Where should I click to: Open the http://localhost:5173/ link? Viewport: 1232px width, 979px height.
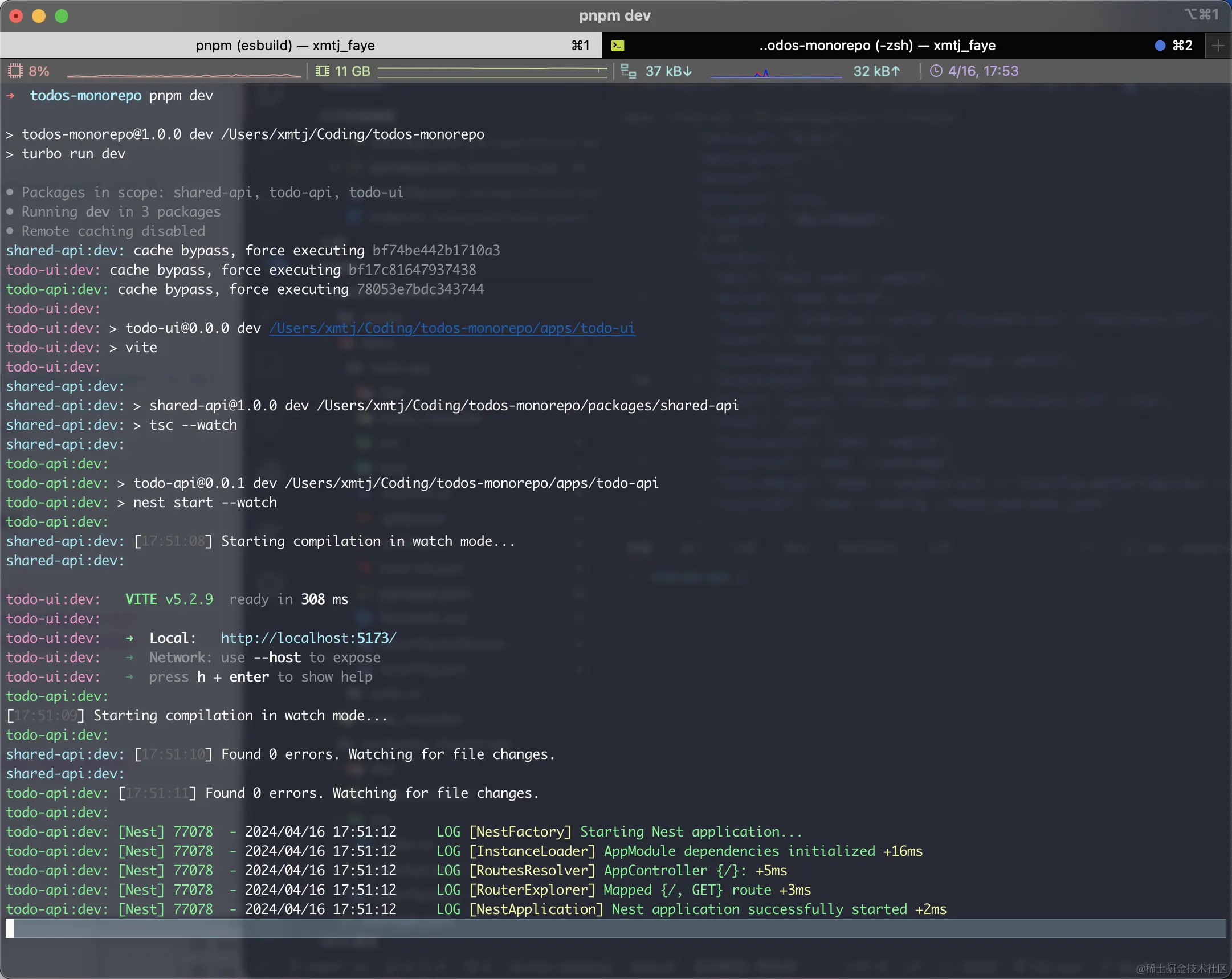(x=309, y=638)
